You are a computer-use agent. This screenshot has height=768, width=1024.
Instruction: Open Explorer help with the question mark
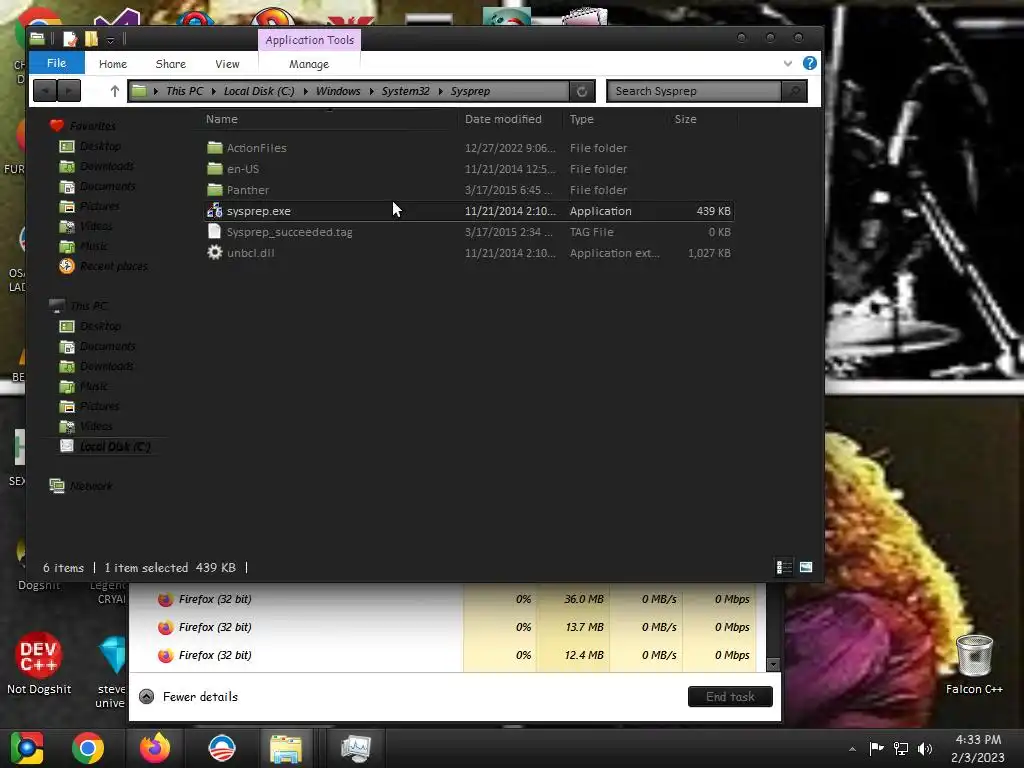point(809,63)
